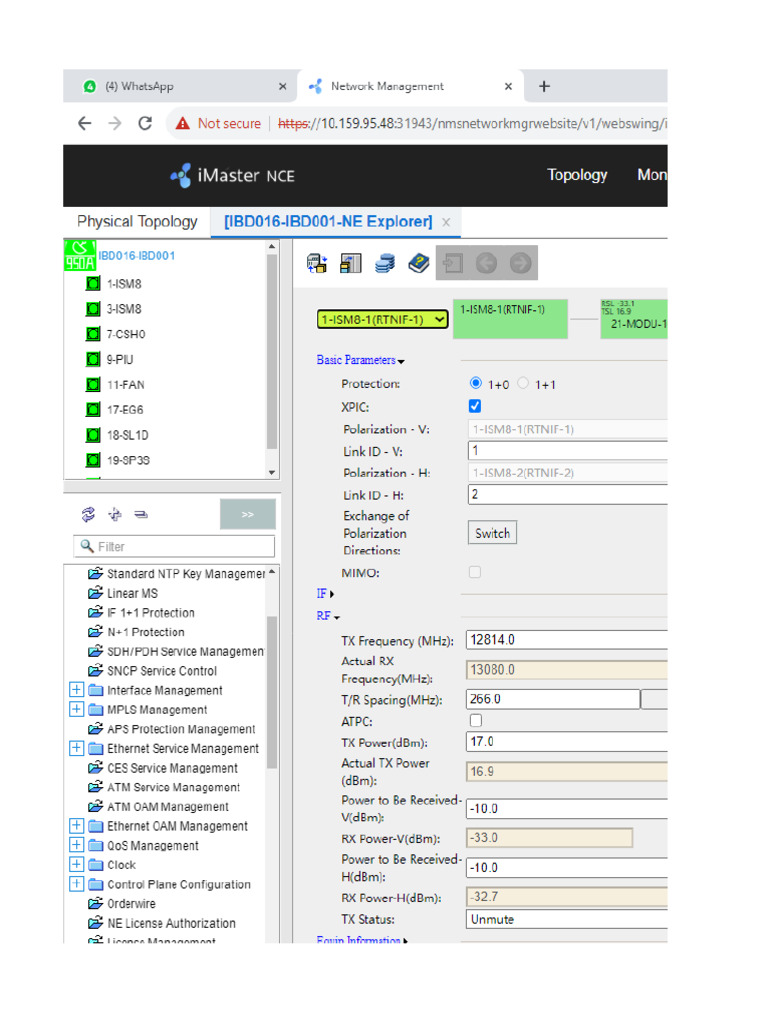Image resolution: width=768 pixels, height=1024 pixels.
Task: Click the >> expand button
Action: (x=247, y=515)
